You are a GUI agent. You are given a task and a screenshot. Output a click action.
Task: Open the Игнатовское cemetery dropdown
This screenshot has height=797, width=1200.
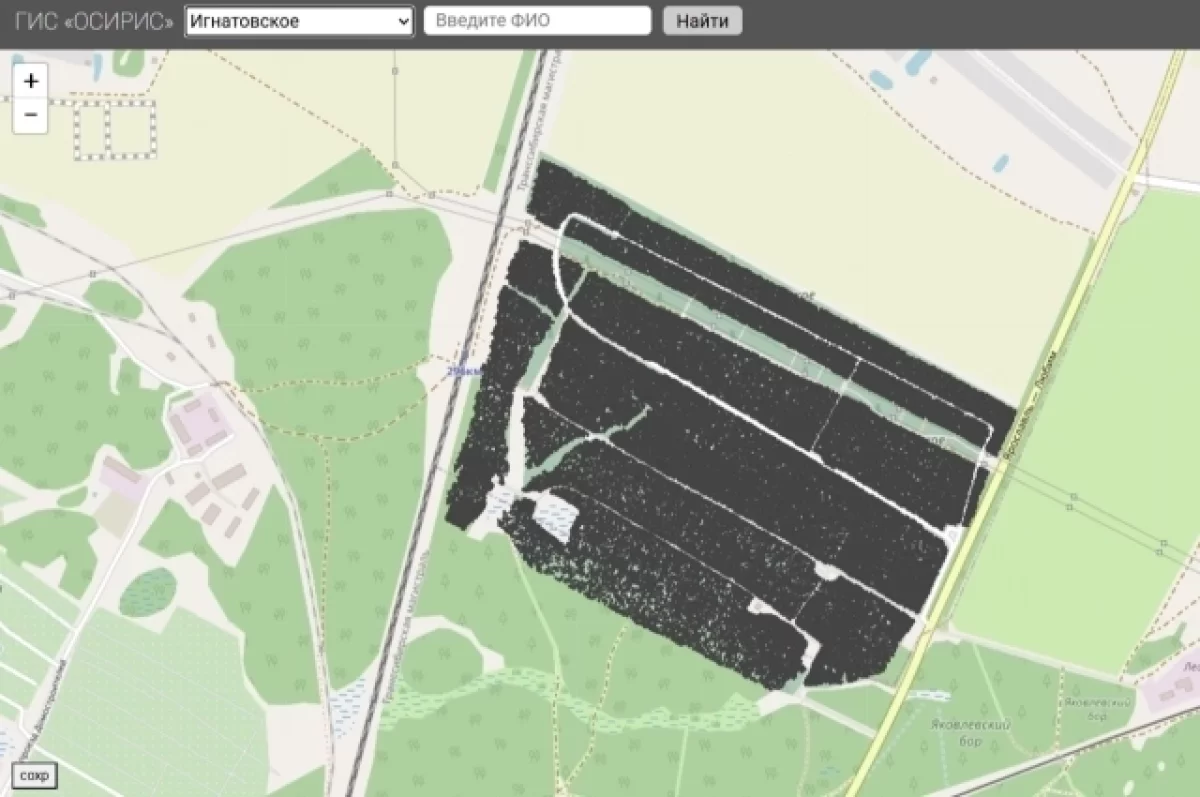click(298, 21)
